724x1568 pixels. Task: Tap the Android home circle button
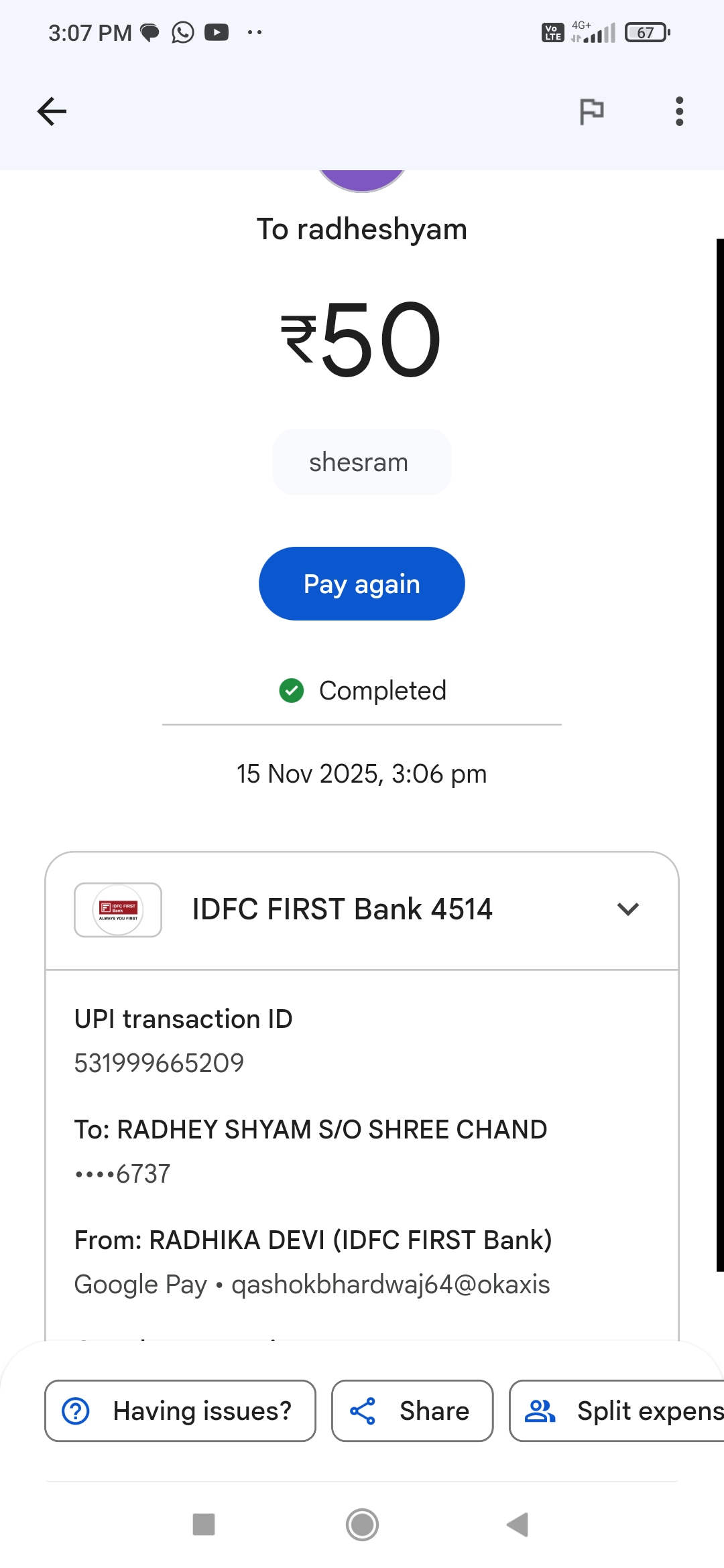362,1524
